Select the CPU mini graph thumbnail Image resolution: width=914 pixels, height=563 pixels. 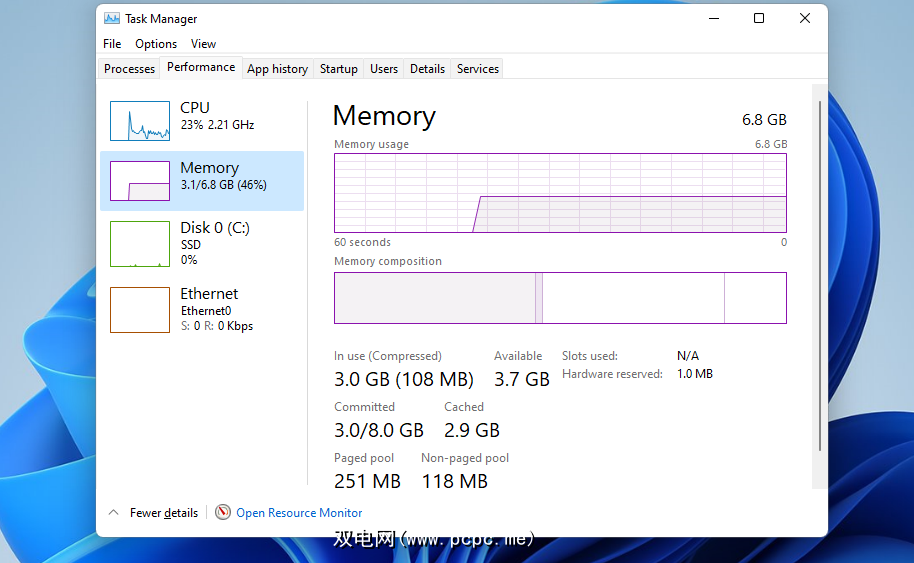pyautogui.click(x=140, y=121)
